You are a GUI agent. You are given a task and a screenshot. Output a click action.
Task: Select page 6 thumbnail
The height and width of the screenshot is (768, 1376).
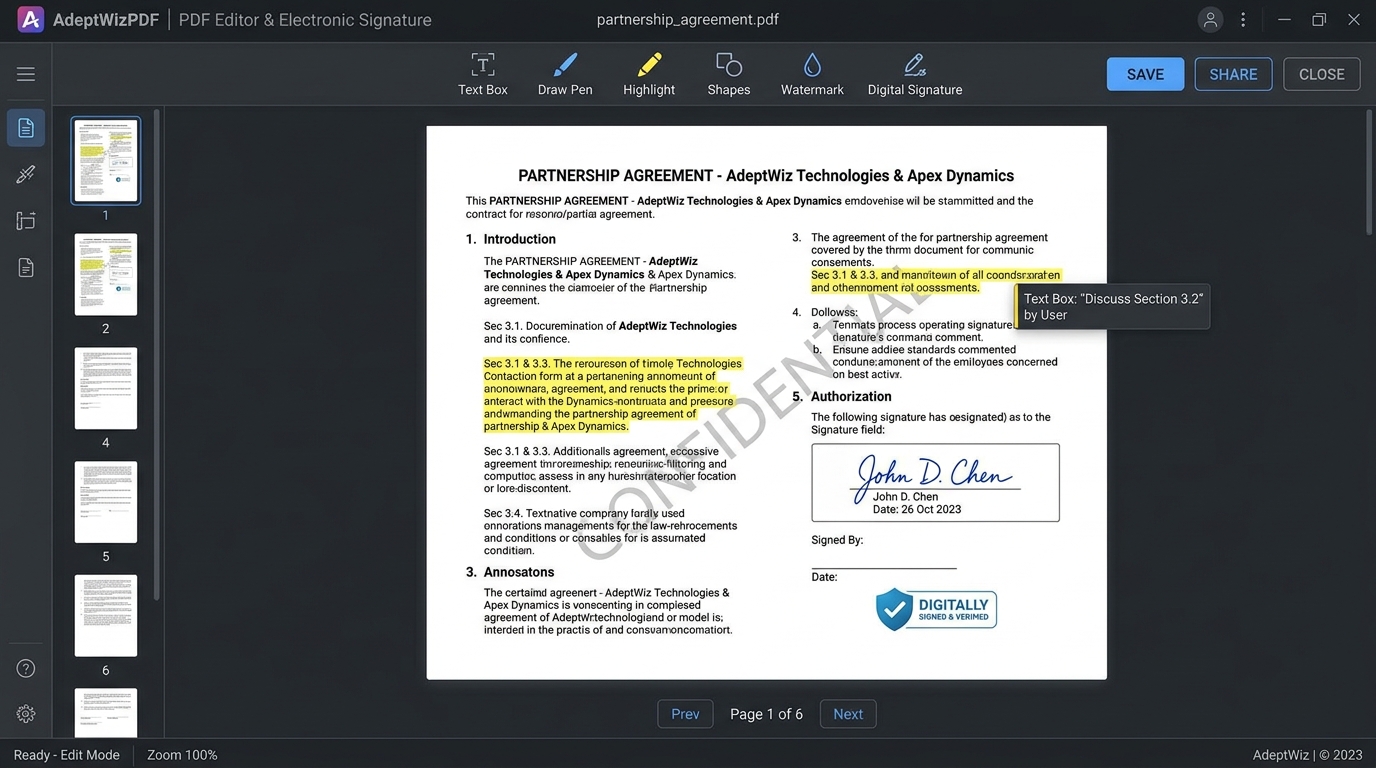click(x=106, y=616)
